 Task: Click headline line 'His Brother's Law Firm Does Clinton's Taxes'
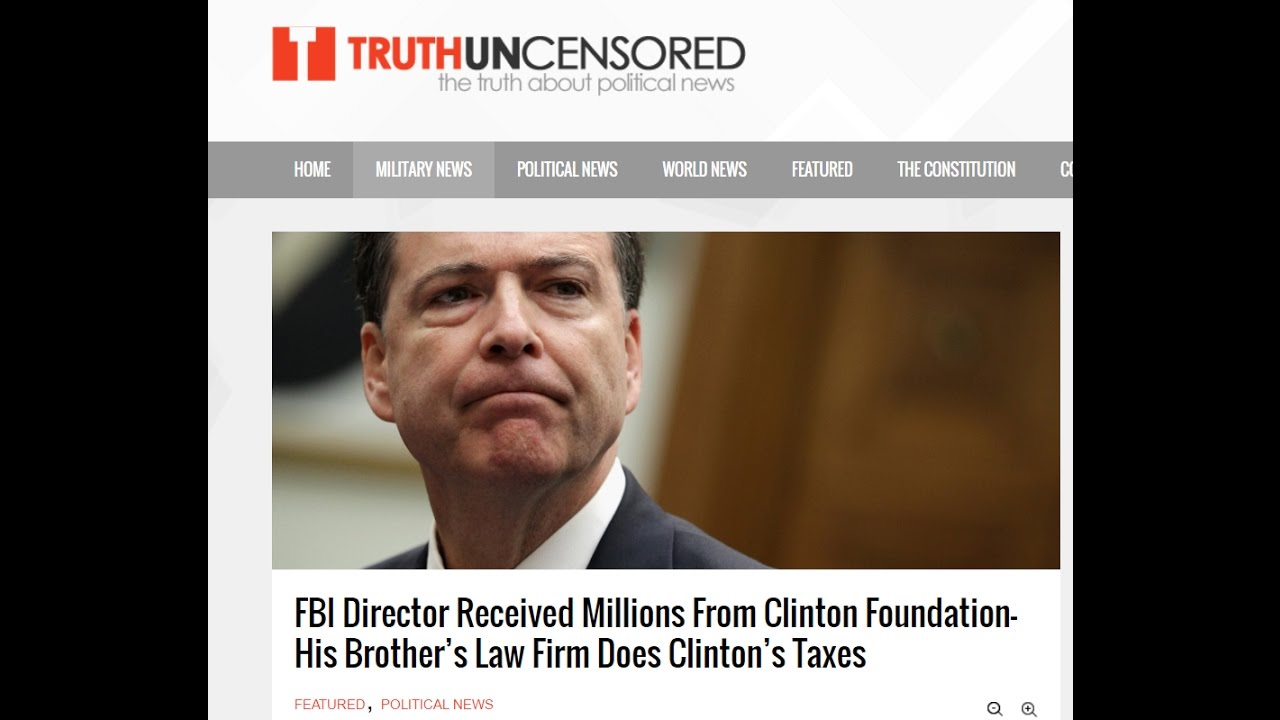point(580,654)
